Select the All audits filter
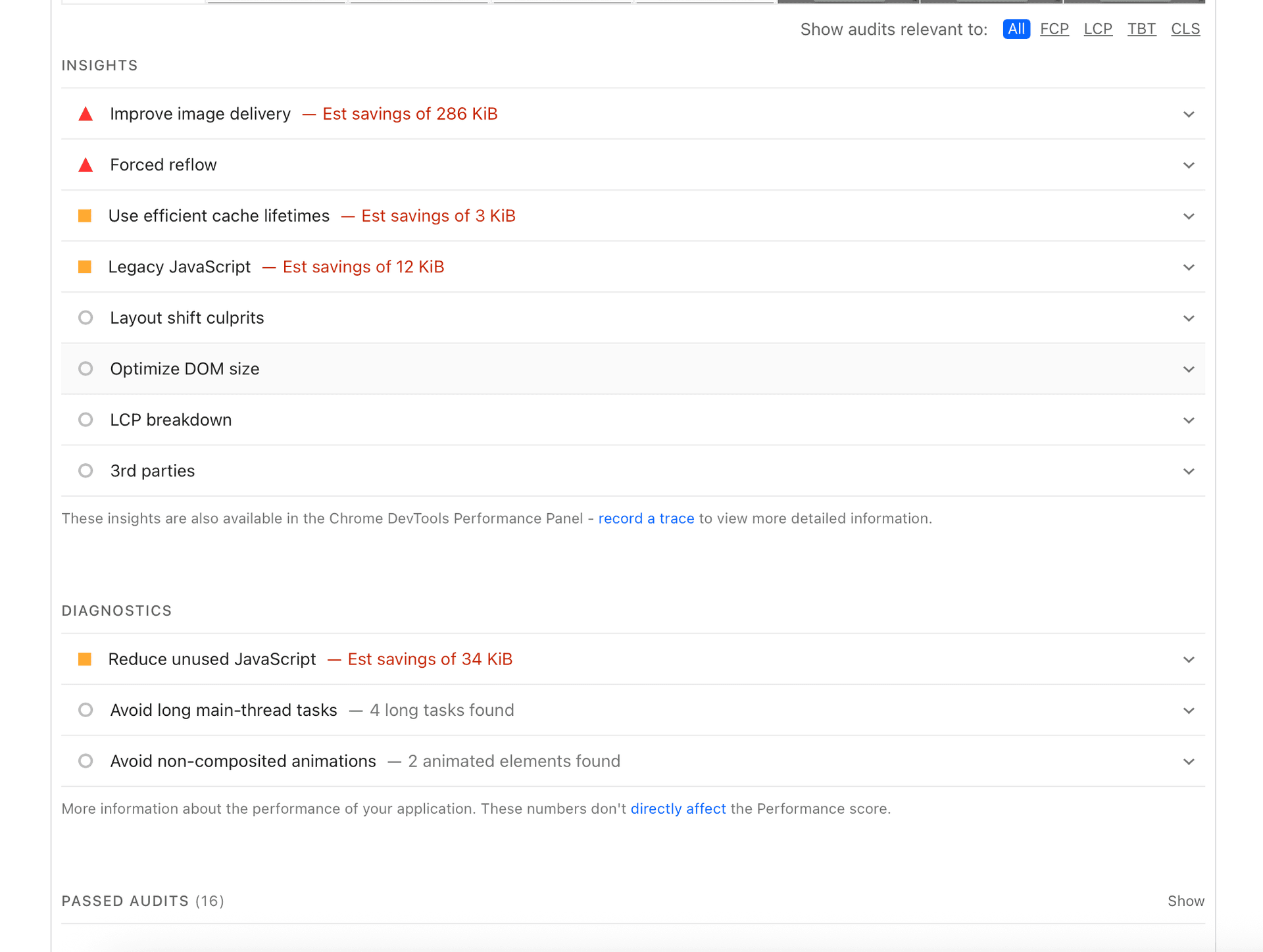 (x=1016, y=29)
